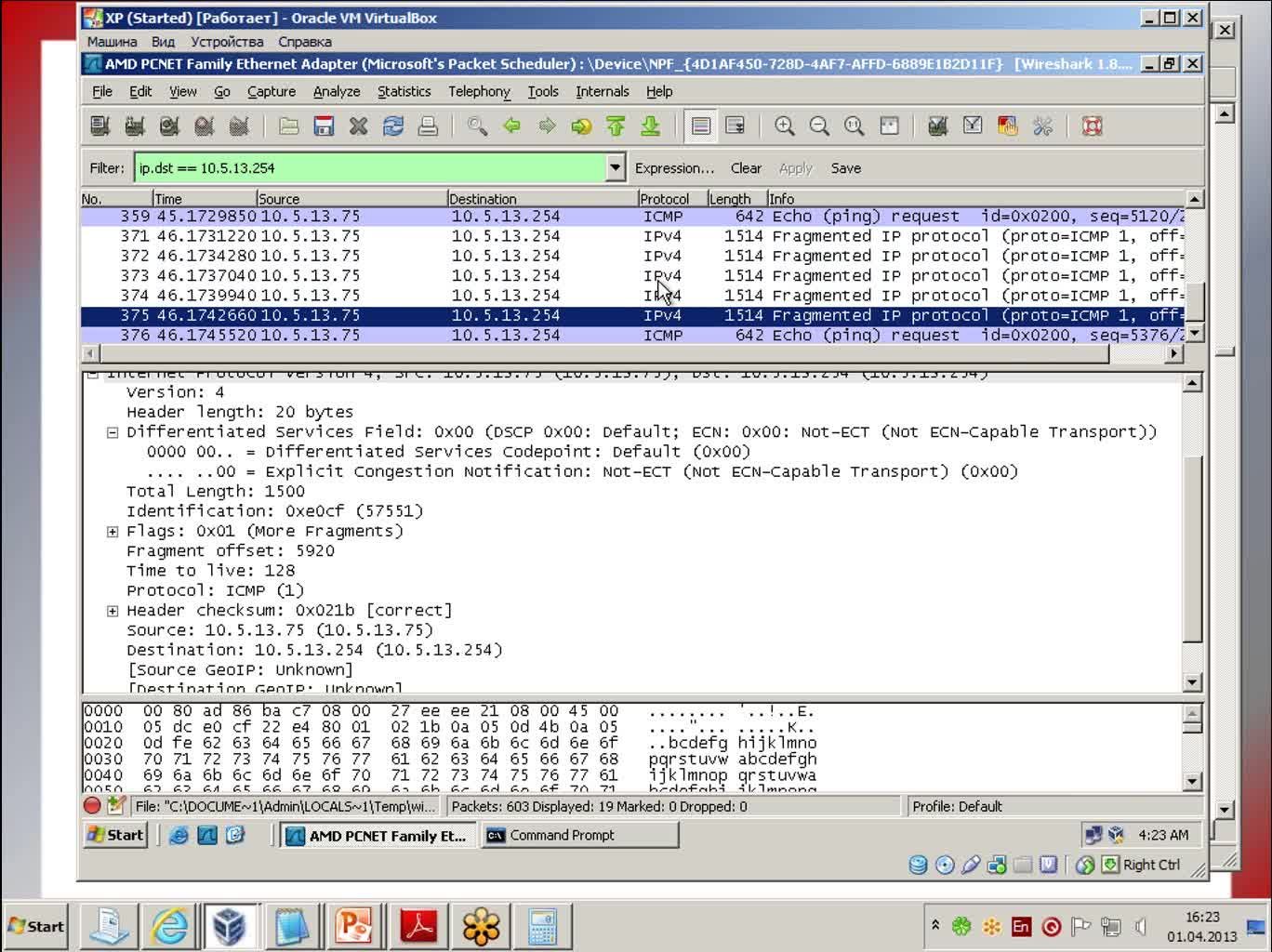Open capture options from the toolbar
The height and width of the screenshot is (952, 1272).
(x=135, y=126)
